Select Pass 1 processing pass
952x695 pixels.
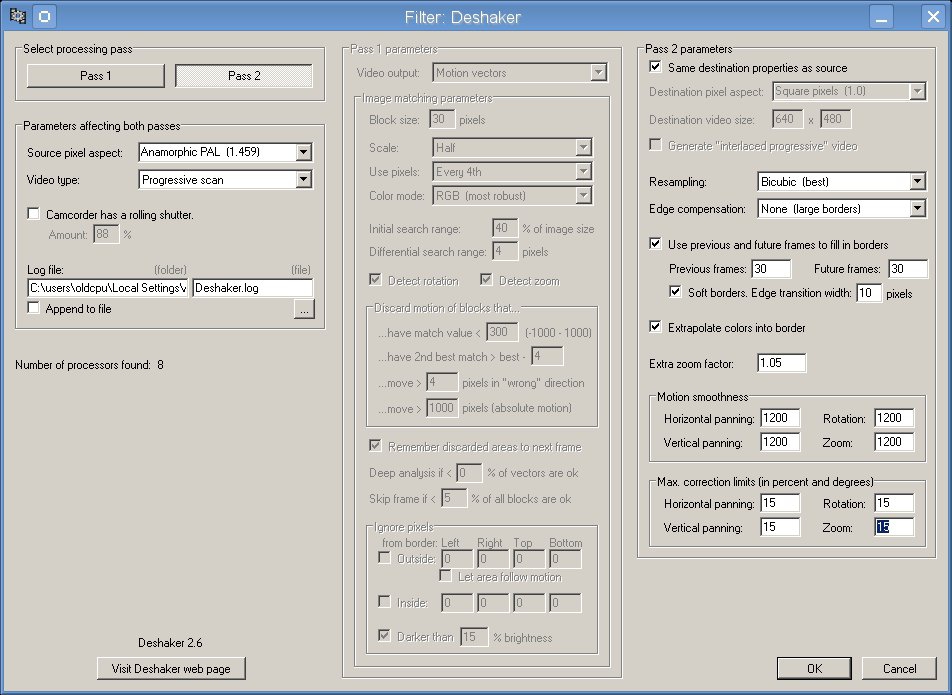point(96,76)
